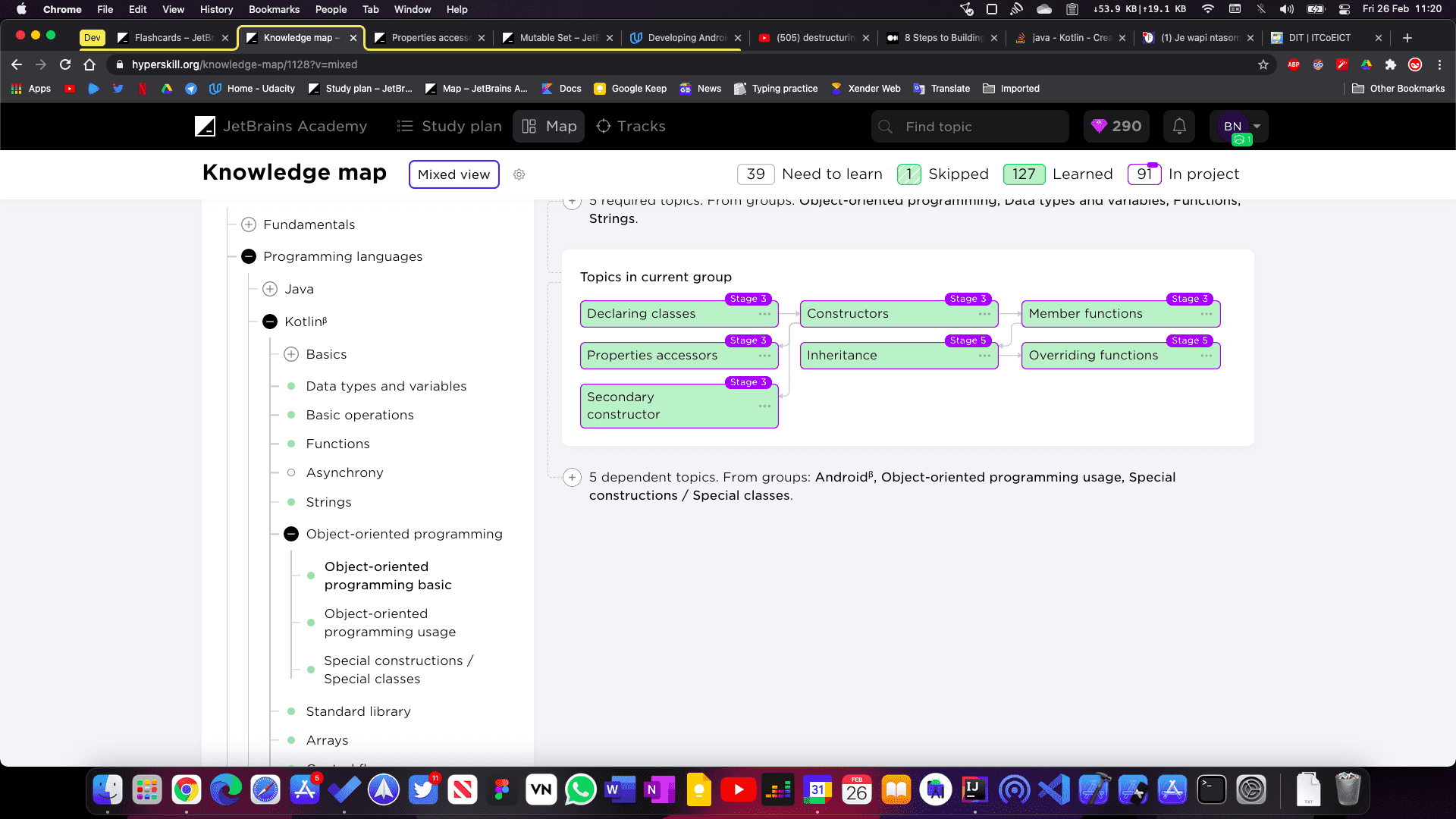This screenshot has height=819, width=1456.
Task: Reload the current page
Action: [x=65, y=64]
